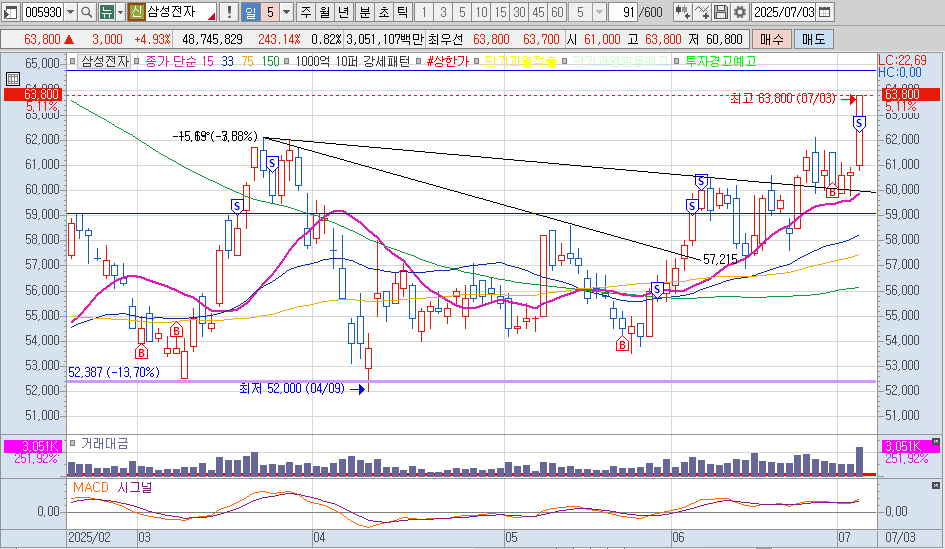945x549 pixels.
Task: Click the date field 2025/07/03
Action: (x=783, y=11)
